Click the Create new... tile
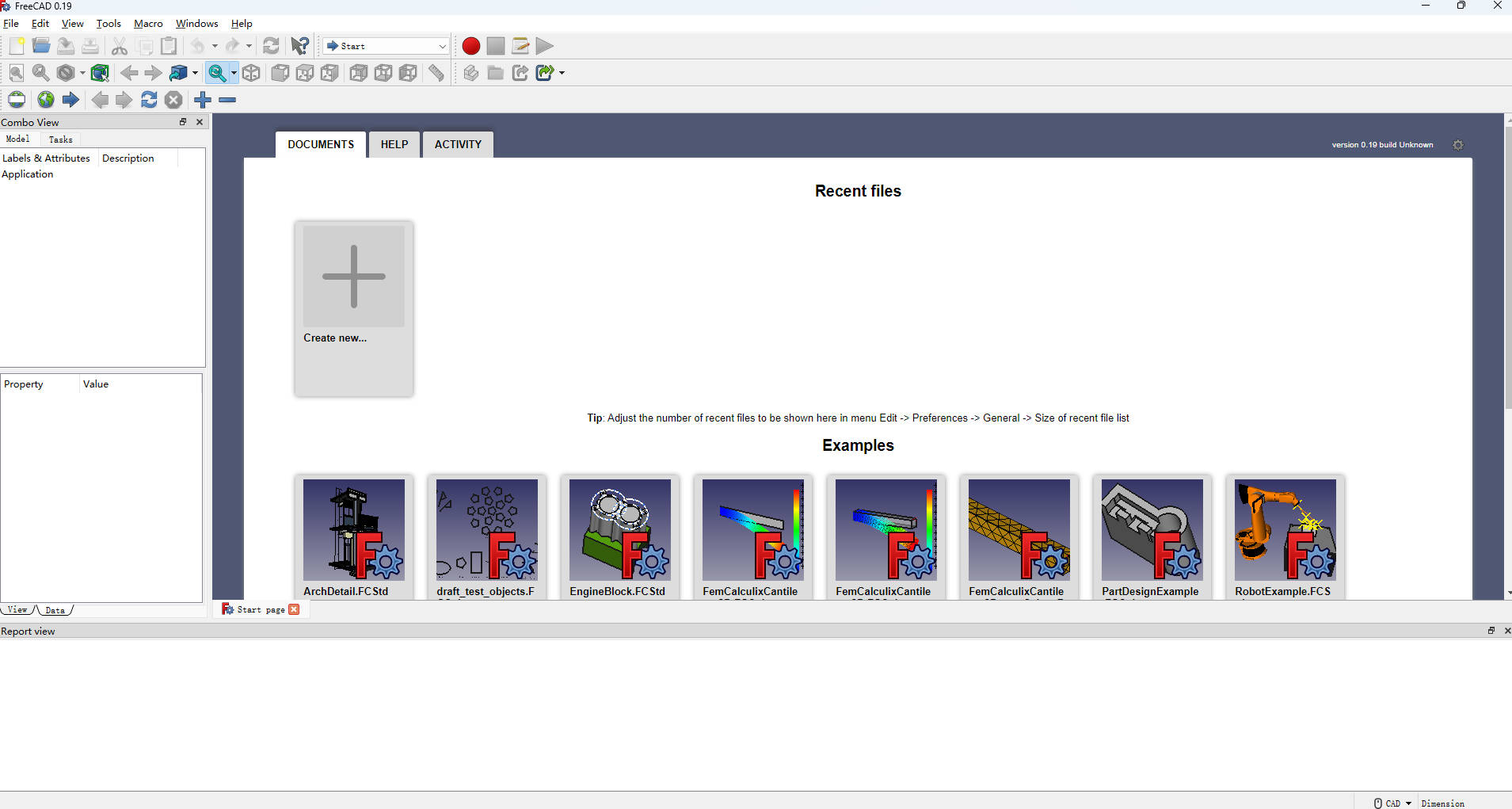 [x=354, y=308]
